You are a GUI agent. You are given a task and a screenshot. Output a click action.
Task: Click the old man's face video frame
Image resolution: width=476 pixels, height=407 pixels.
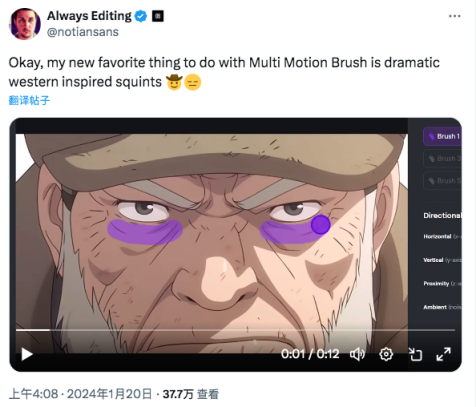point(212,238)
